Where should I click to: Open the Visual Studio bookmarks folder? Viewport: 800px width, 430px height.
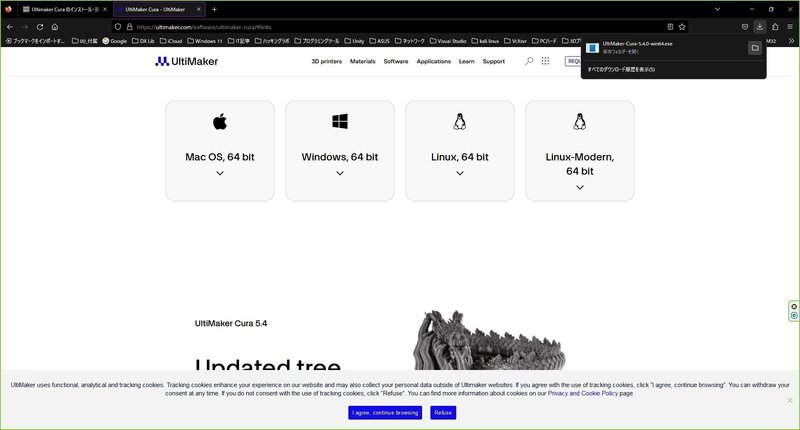(x=448, y=41)
